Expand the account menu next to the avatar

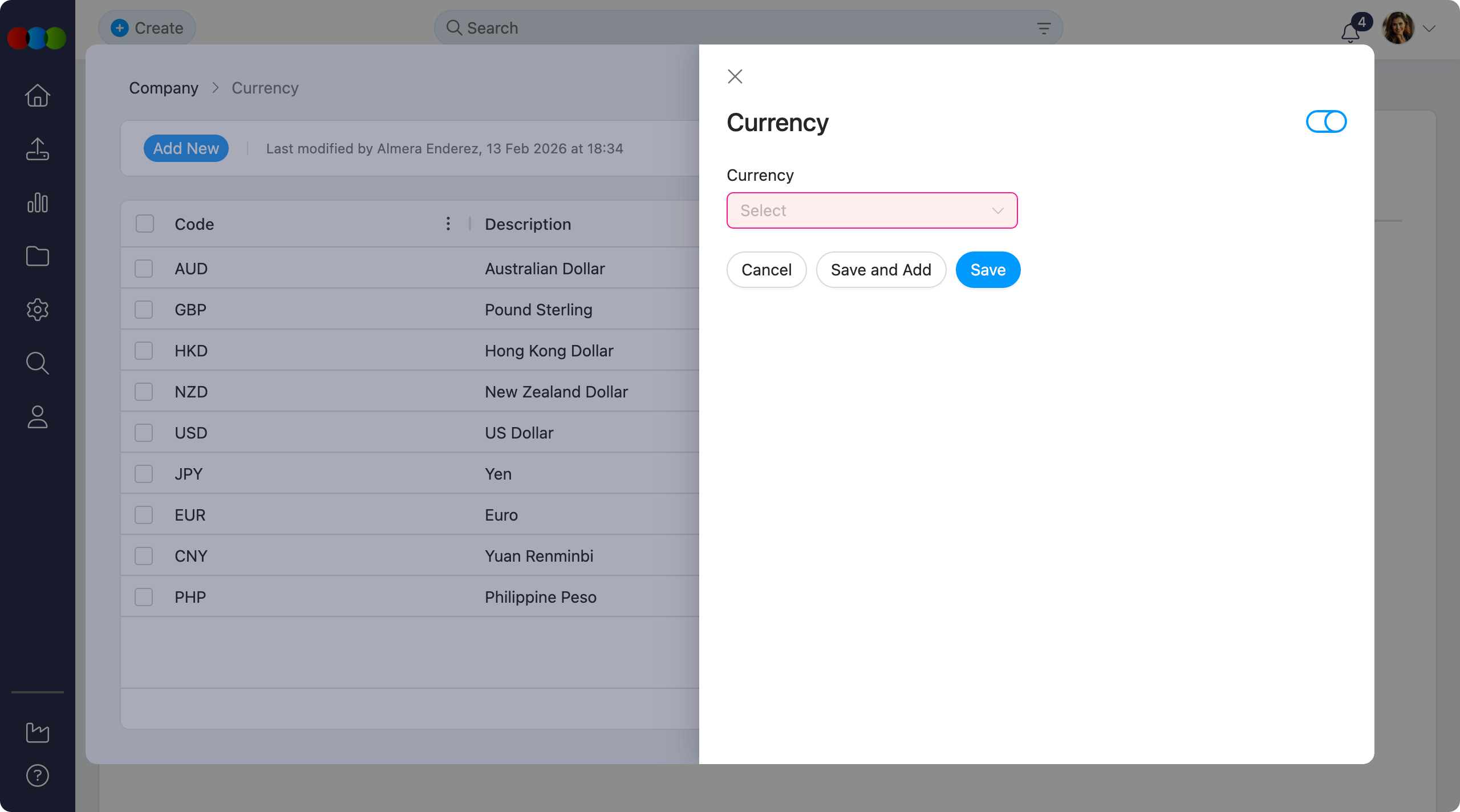1430,28
